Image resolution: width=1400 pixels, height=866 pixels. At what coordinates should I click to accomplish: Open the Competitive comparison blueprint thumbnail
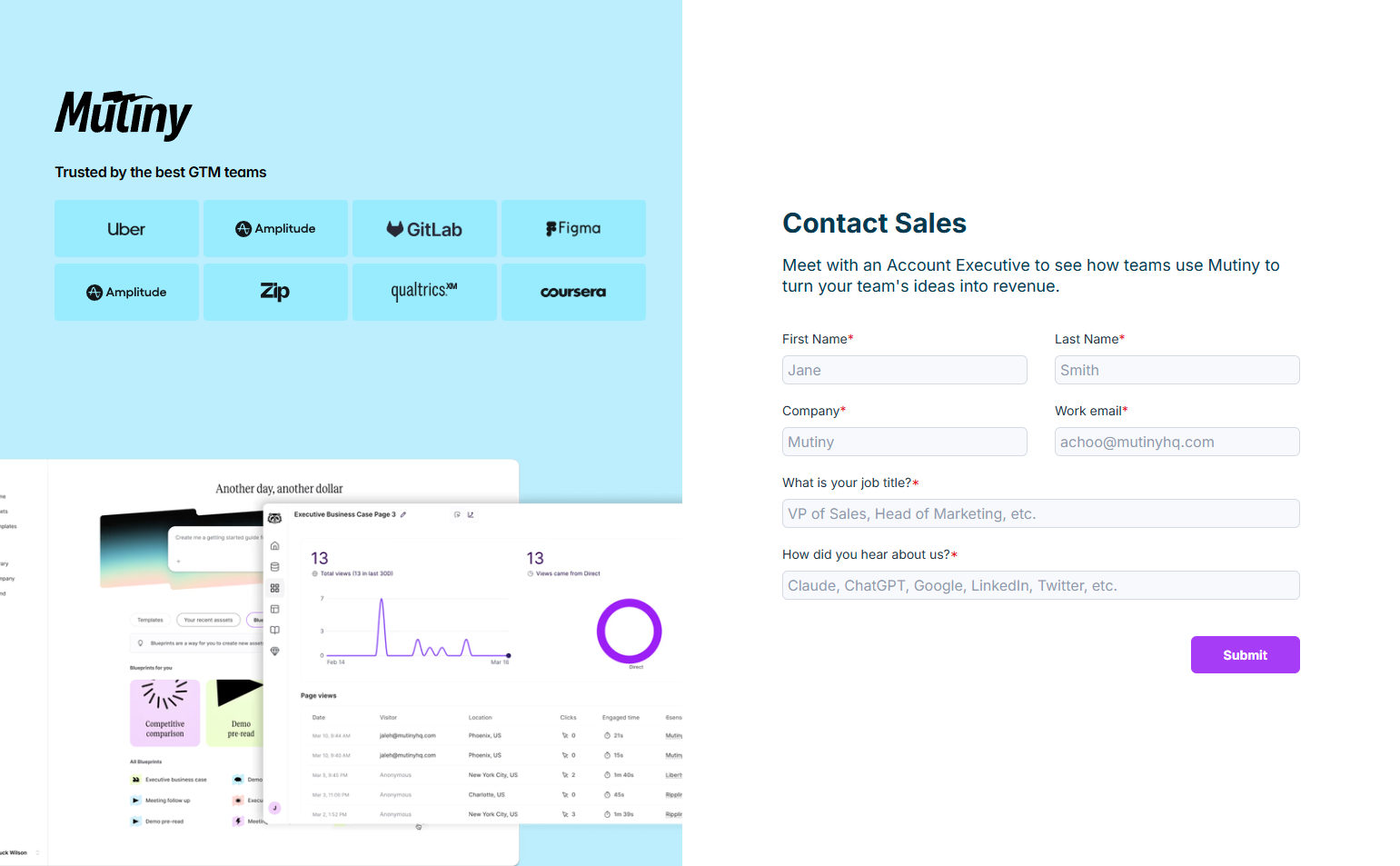(x=165, y=712)
